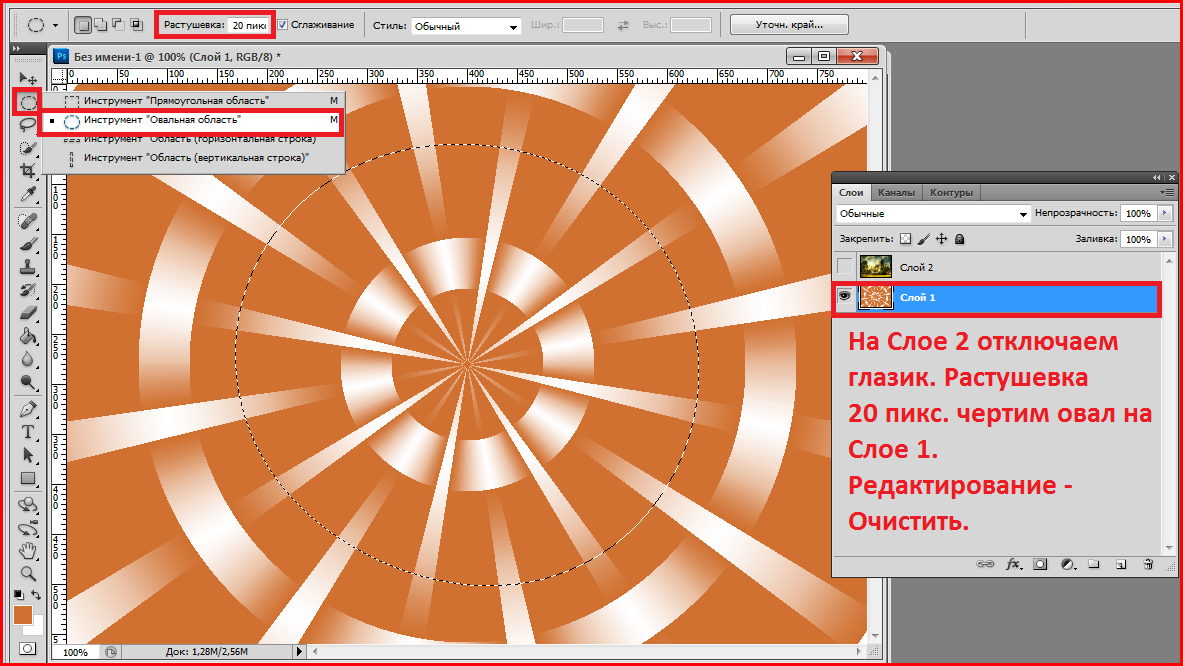Delete layer with the trash icon
The width and height of the screenshot is (1183, 666).
coord(1148,564)
